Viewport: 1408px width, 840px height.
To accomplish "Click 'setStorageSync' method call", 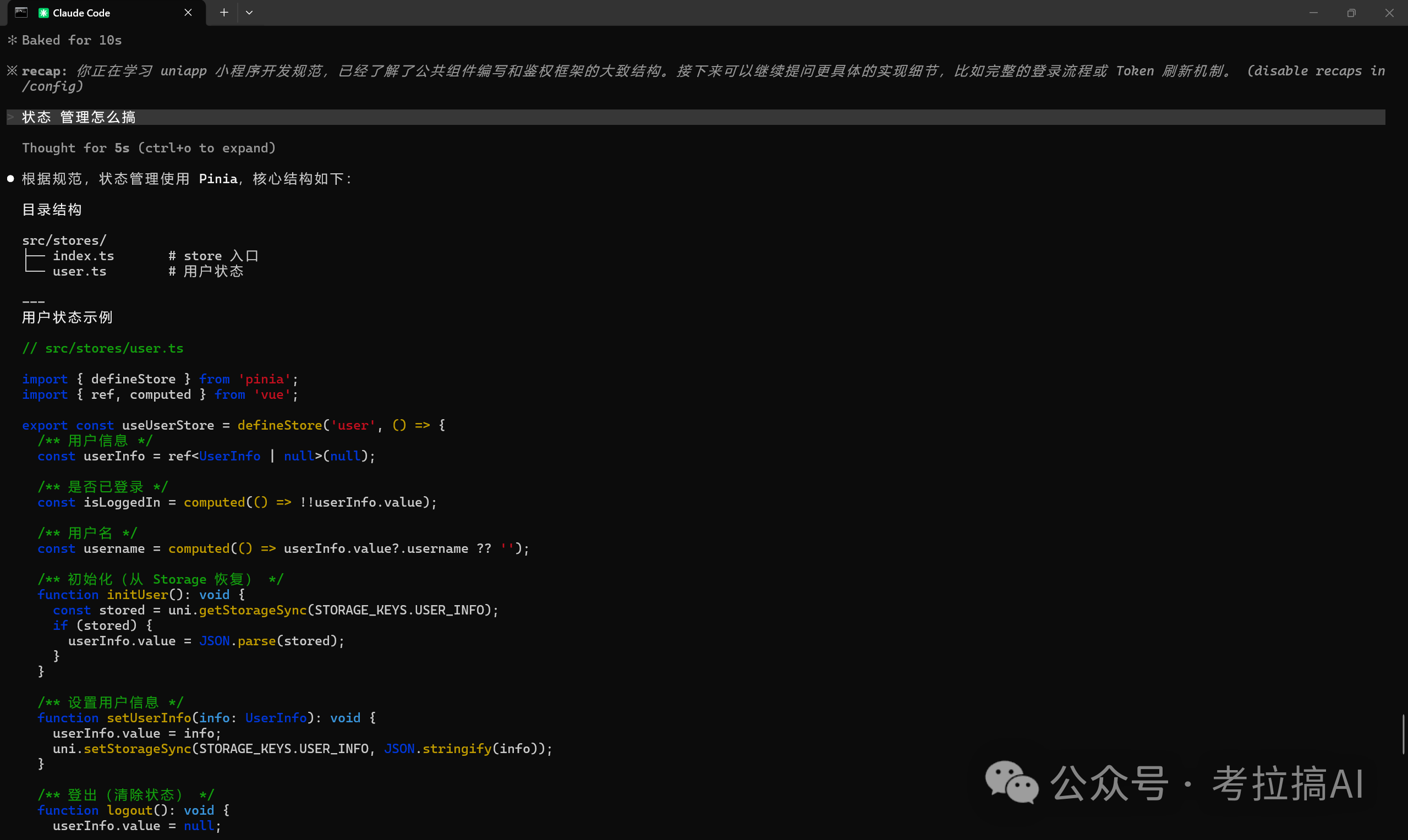I will pos(138,749).
